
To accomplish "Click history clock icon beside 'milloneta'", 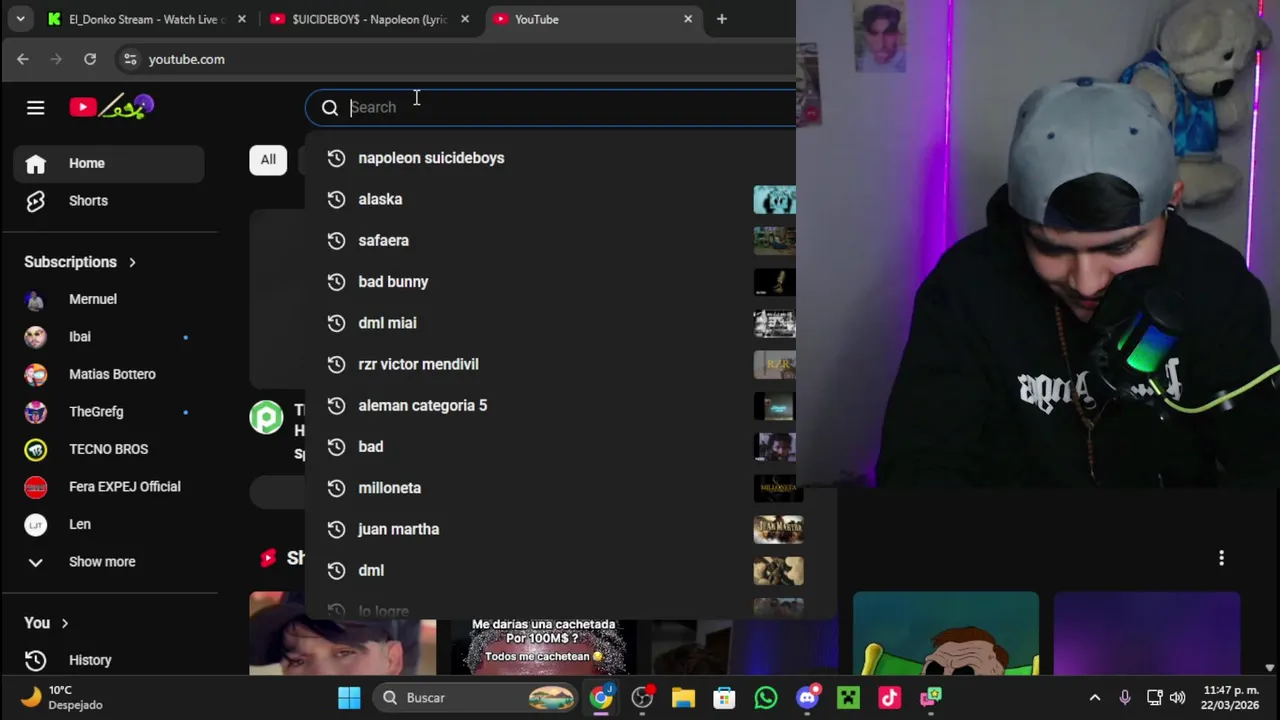I will click(x=336, y=488).
